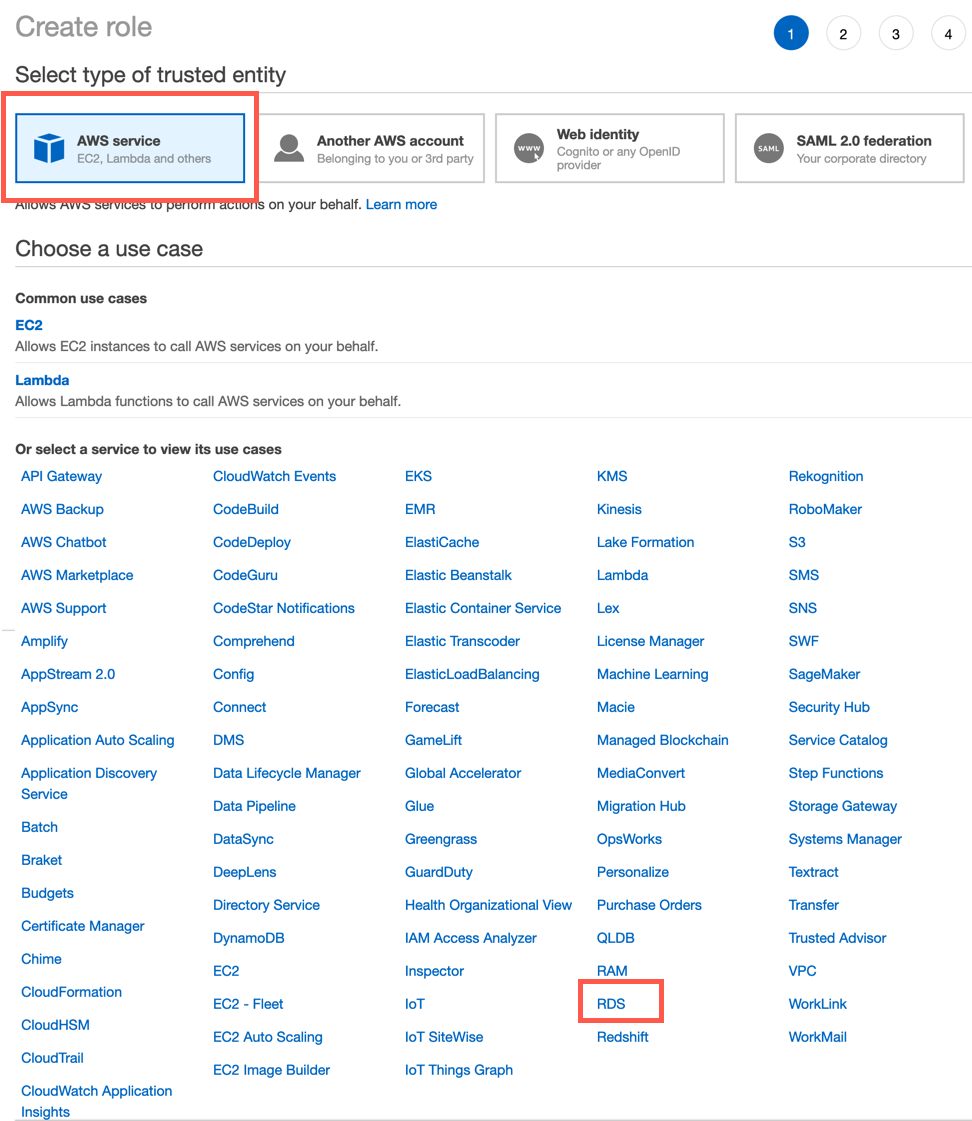
Task: Click the CloudWatch Events service
Action: coord(274,476)
